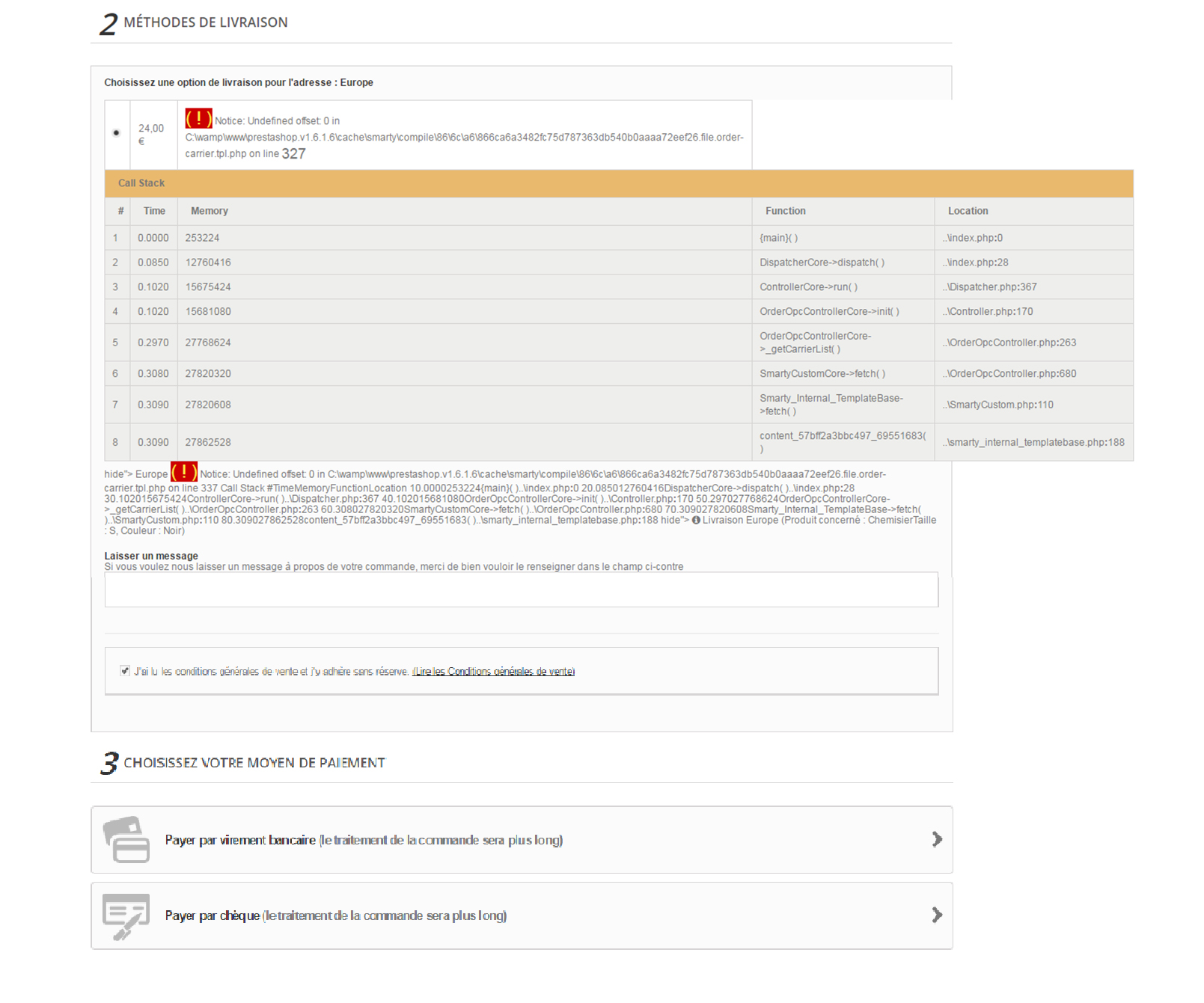This screenshot has height=1003, width=1204.
Task: Open the chevron on the chèque payment row
Action: tap(937, 915)
